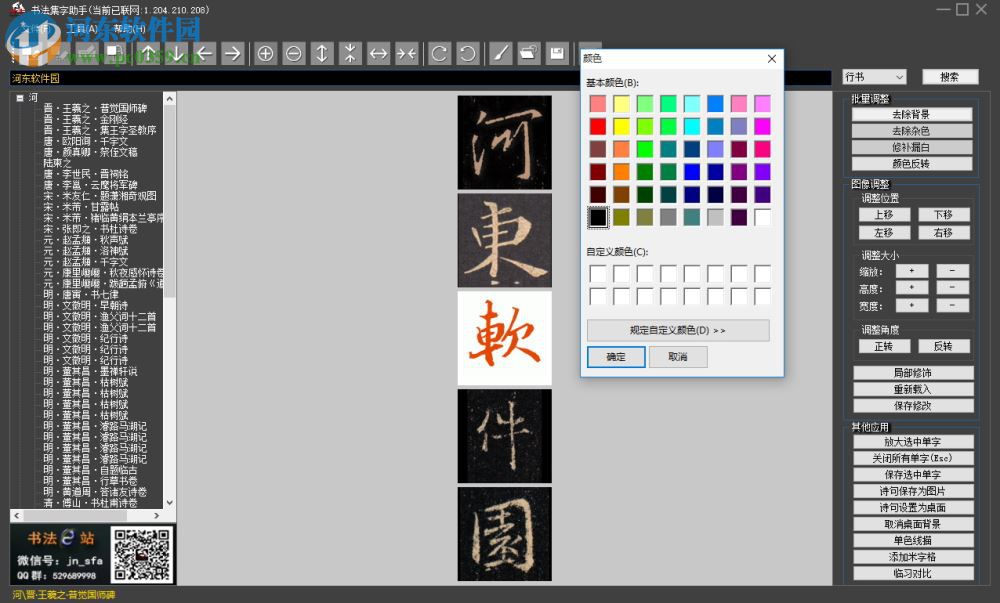
Task: Select tree item 唐·颜真卿·祭侄文稿
Action: click(91, 152)
